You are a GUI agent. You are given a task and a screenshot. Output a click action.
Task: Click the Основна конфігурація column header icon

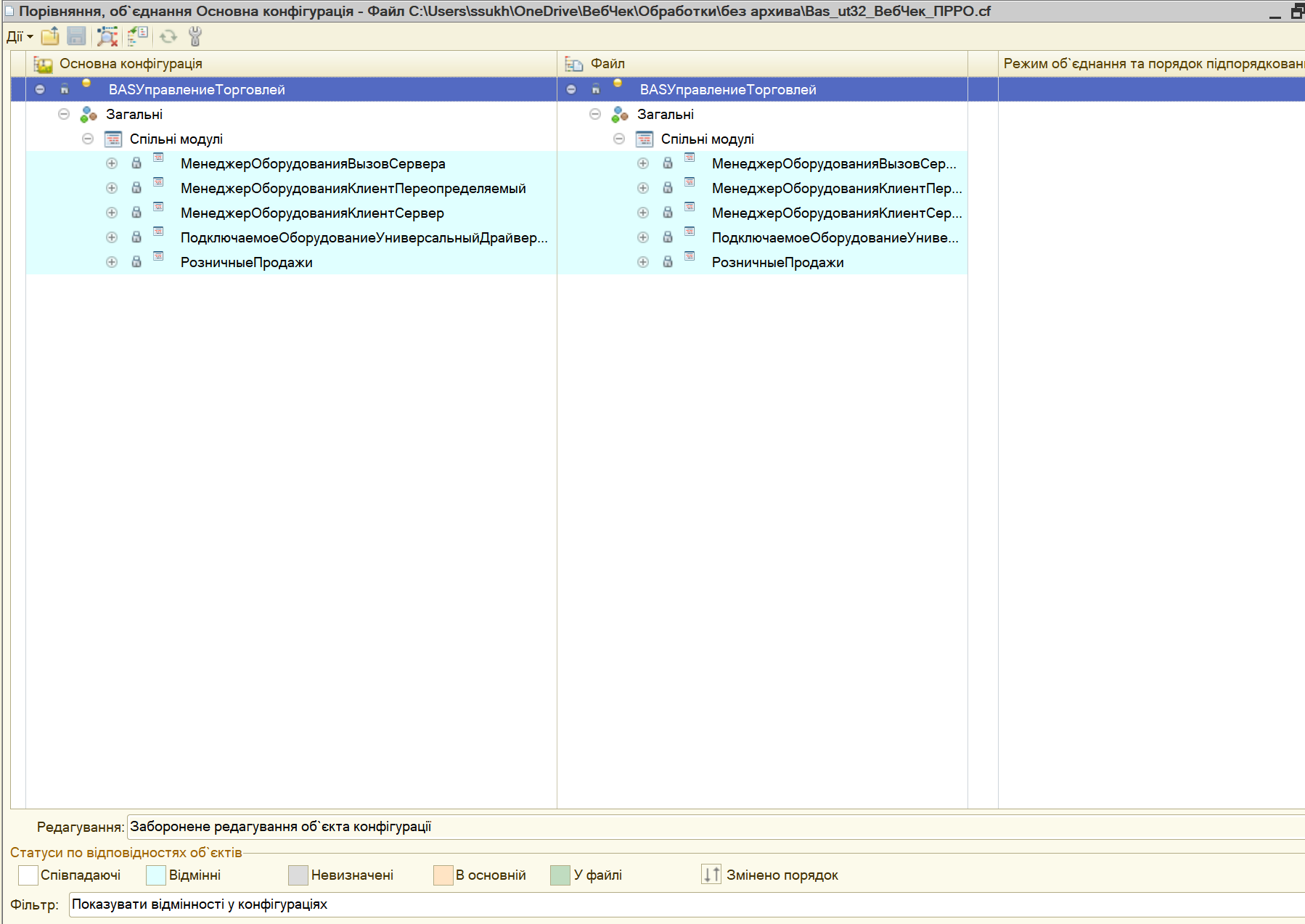44,65
